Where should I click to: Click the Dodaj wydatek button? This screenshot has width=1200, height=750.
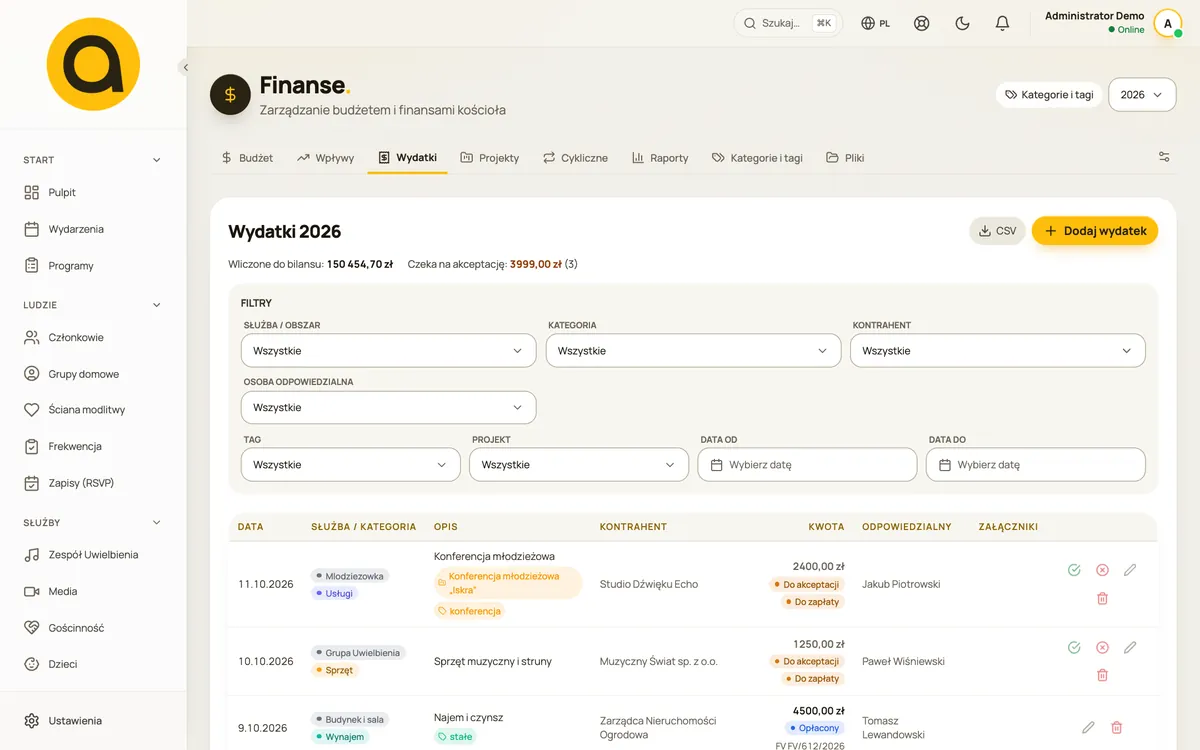click(x=1095, y=231)
